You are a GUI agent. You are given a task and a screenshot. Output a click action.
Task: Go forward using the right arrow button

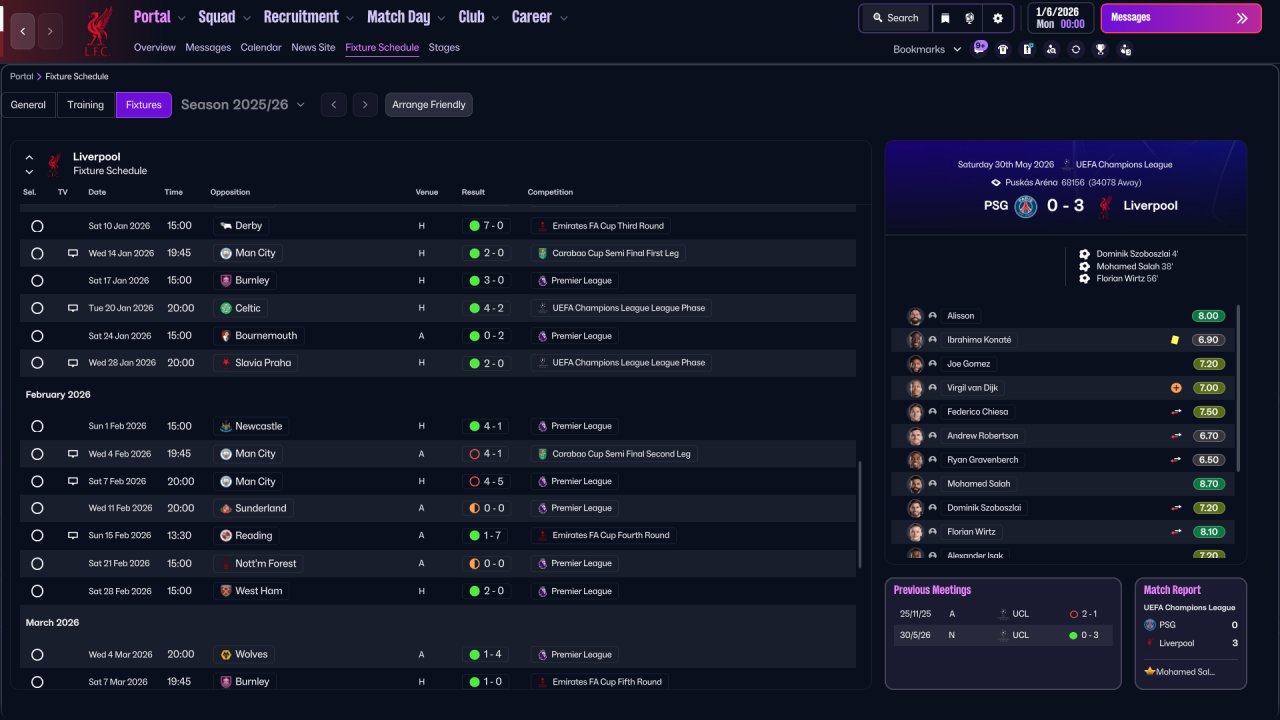coord(50,31)
